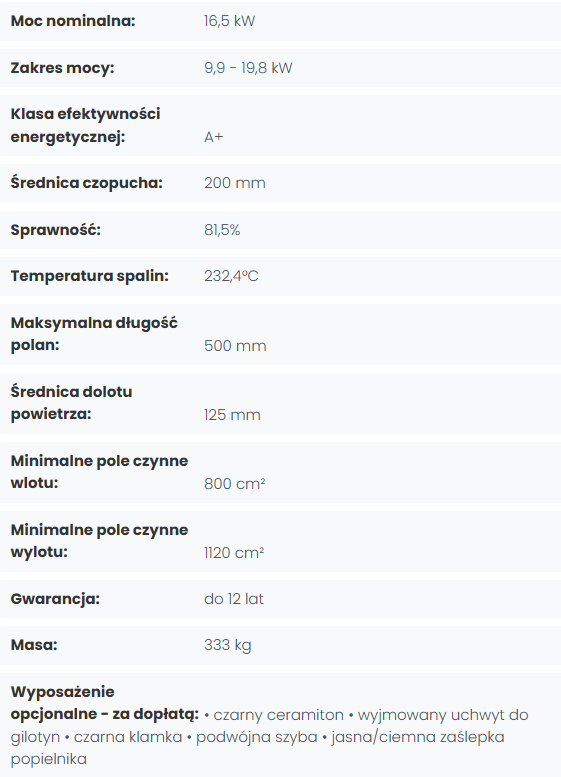
Task: Click the Sprawność label
Action: click(x=56, y=229)
